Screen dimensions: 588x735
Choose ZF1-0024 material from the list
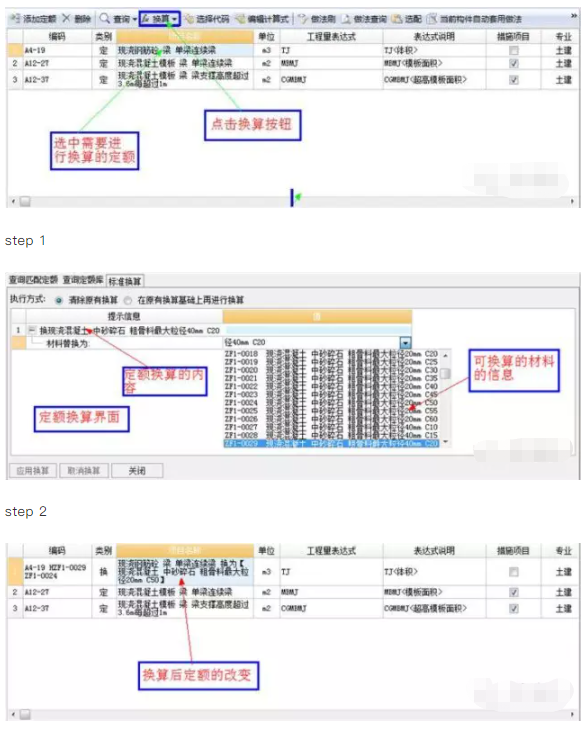[x=331, y=403]
